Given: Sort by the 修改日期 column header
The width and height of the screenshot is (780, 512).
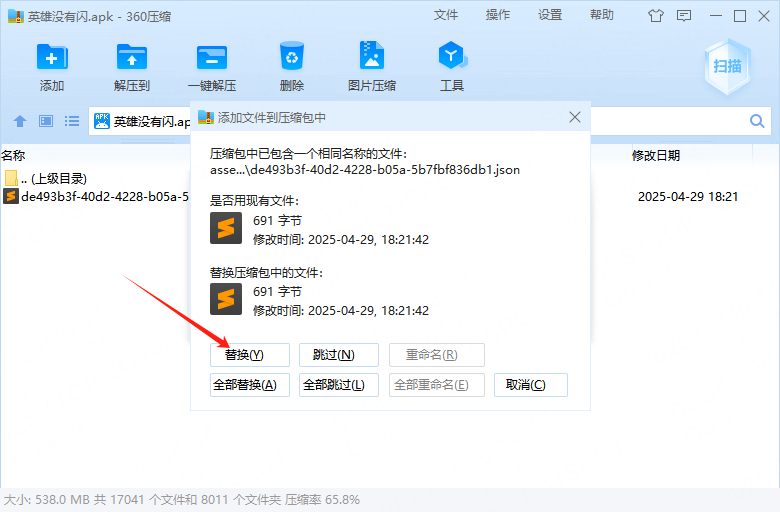Looking at the screenshot, I should pos(656,156).
